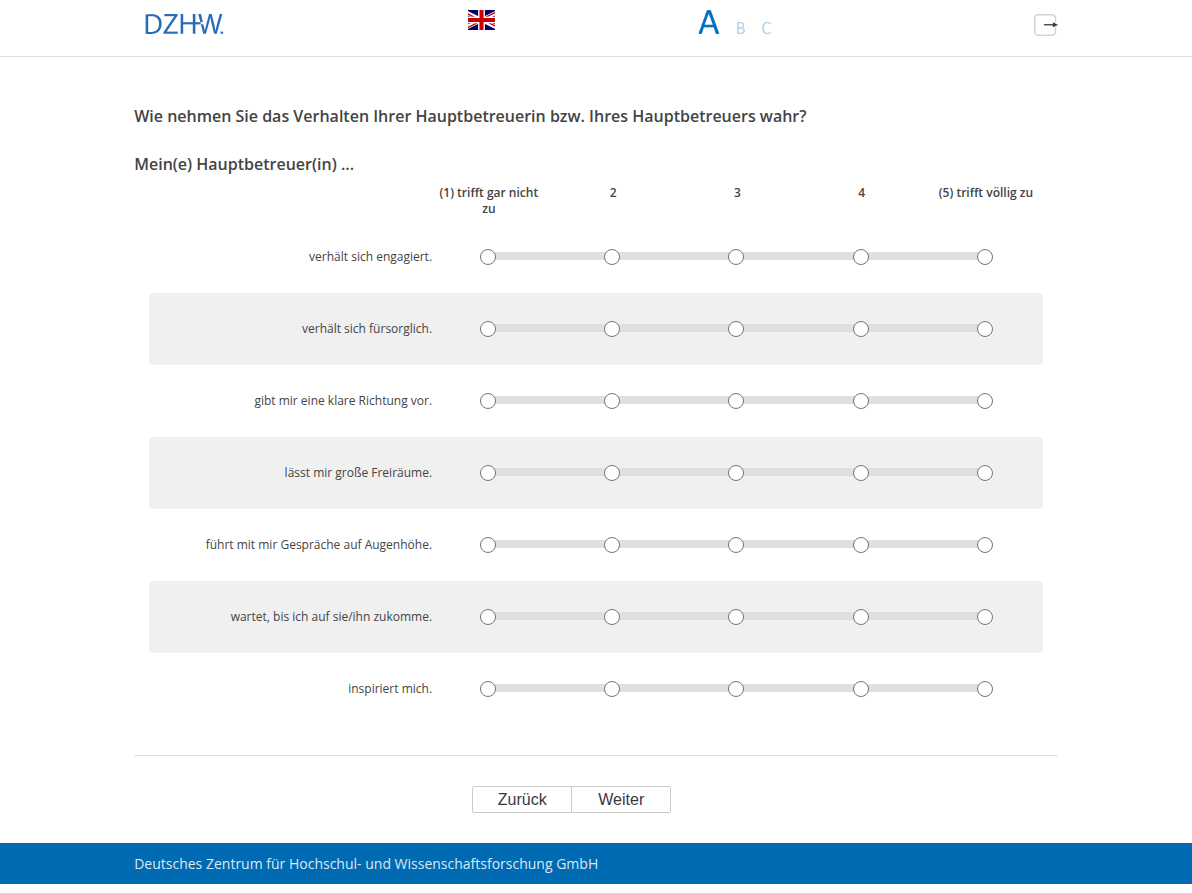Rate 'inspiriert mich' as 4
The width and height of the screenshot is (1192, 893).
[x=861, y=689]
